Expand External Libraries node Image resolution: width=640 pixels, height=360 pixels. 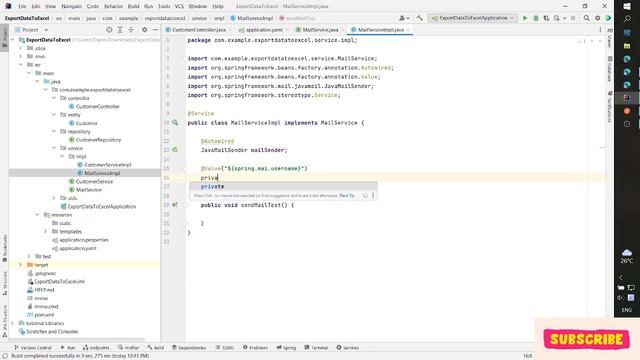click(13, 323)
